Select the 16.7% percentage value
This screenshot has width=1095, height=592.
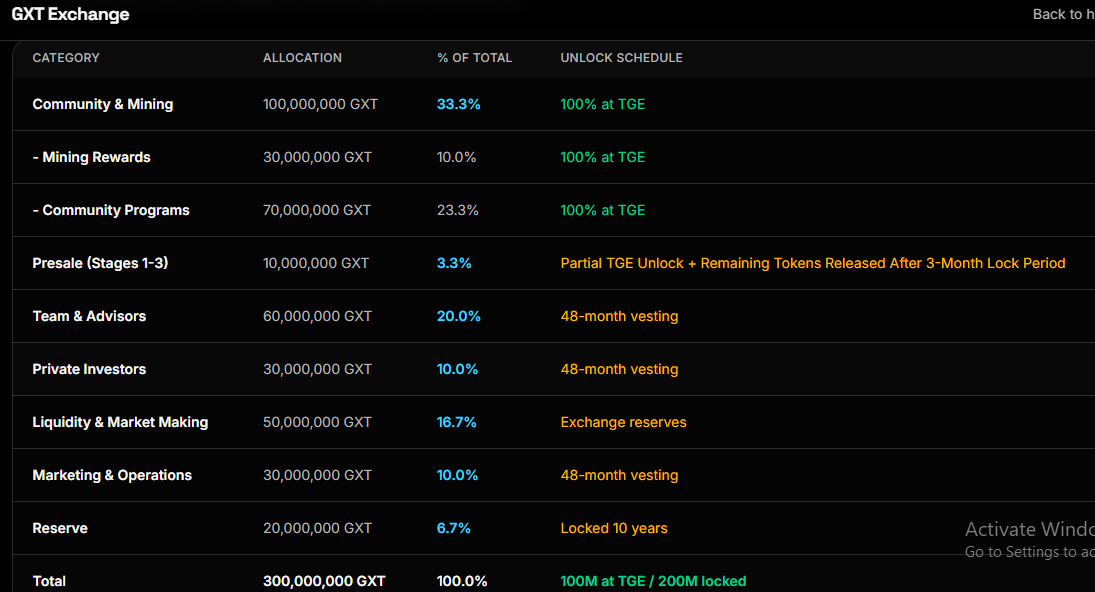457,422
